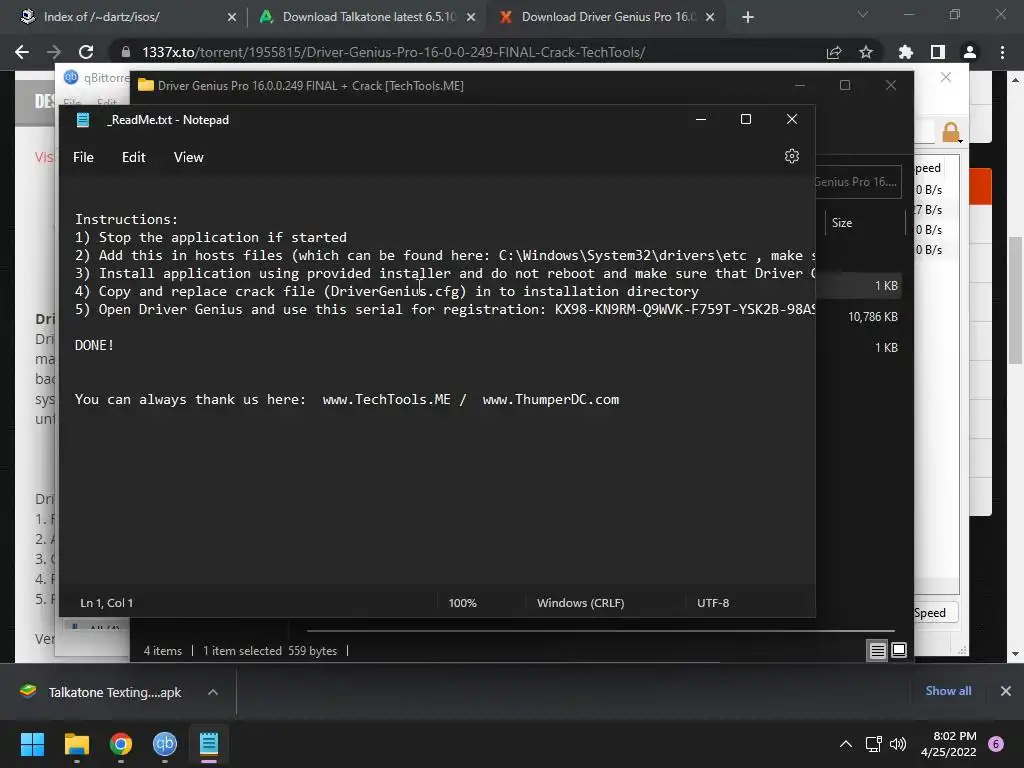This screenshot has width=1024, height=768.
Task: Click Speed button in qBittorrent window
Action: tap(935, 613)
